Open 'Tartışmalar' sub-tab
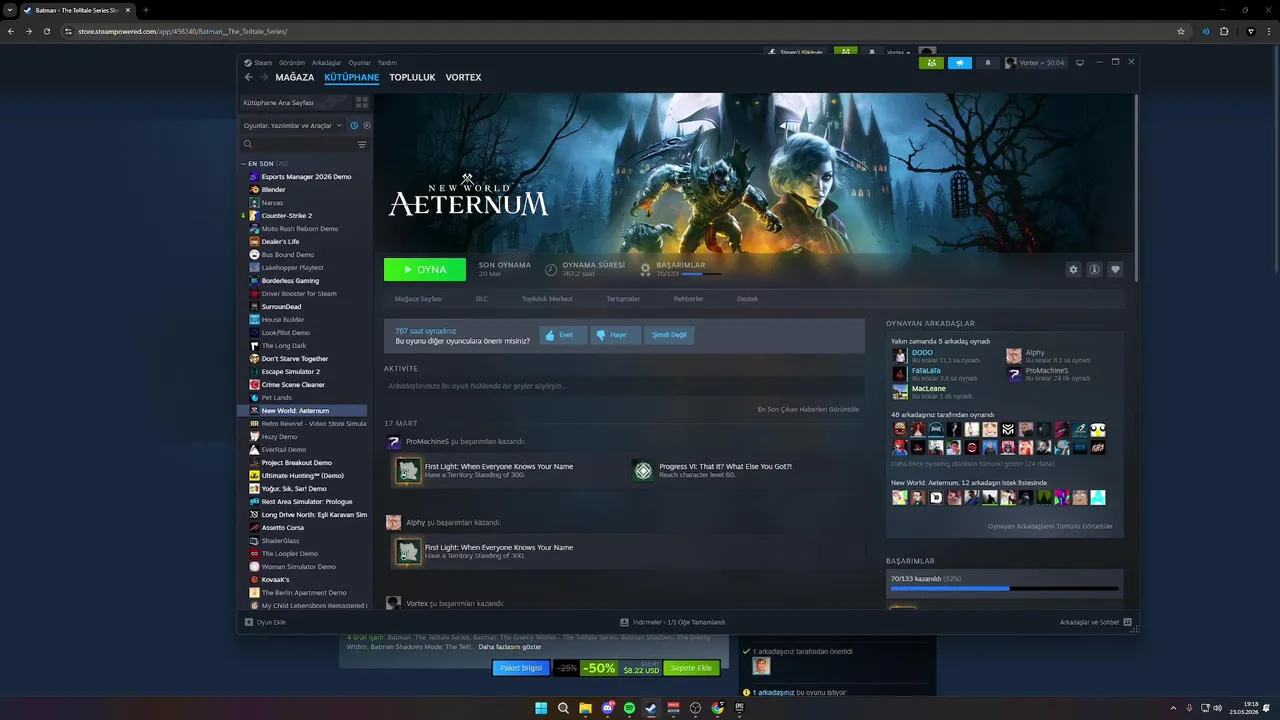 coord(623,299)
